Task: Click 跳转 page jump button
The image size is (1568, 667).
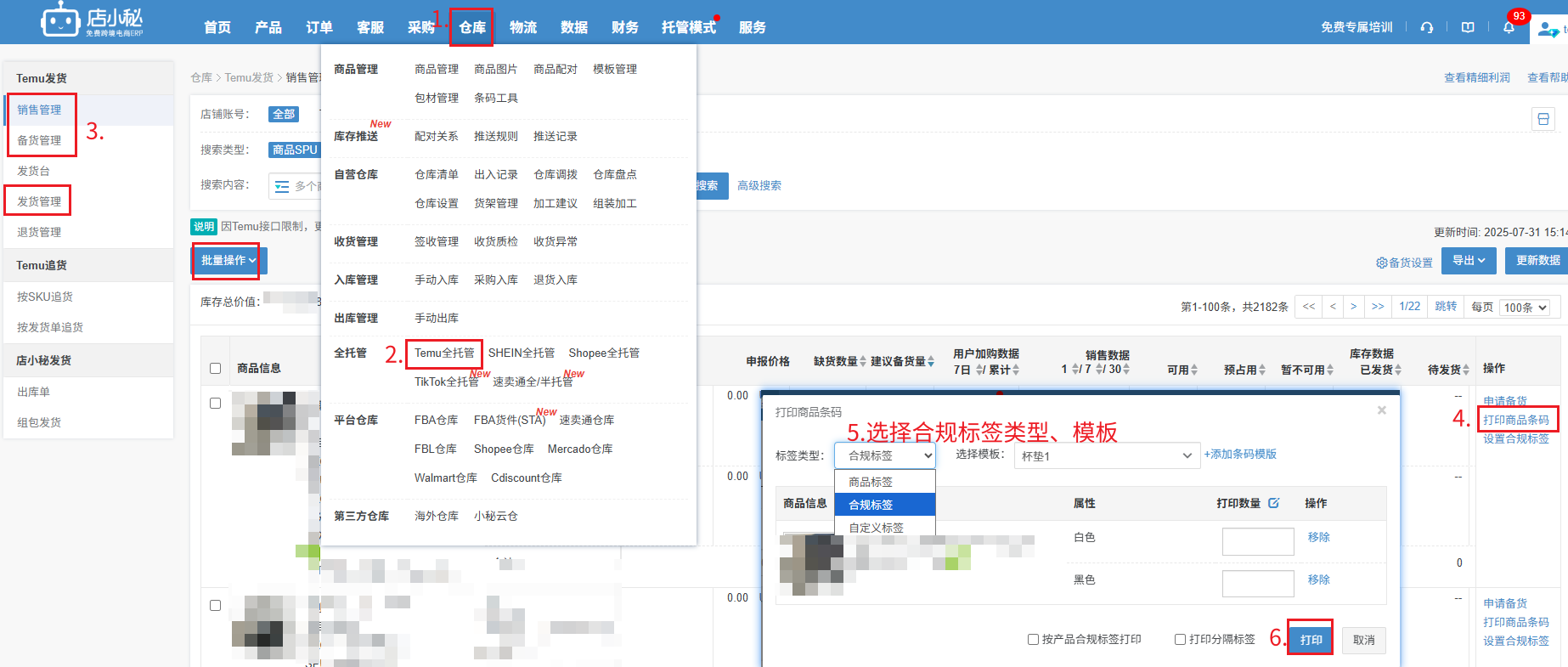Action: click(1446, 307)
